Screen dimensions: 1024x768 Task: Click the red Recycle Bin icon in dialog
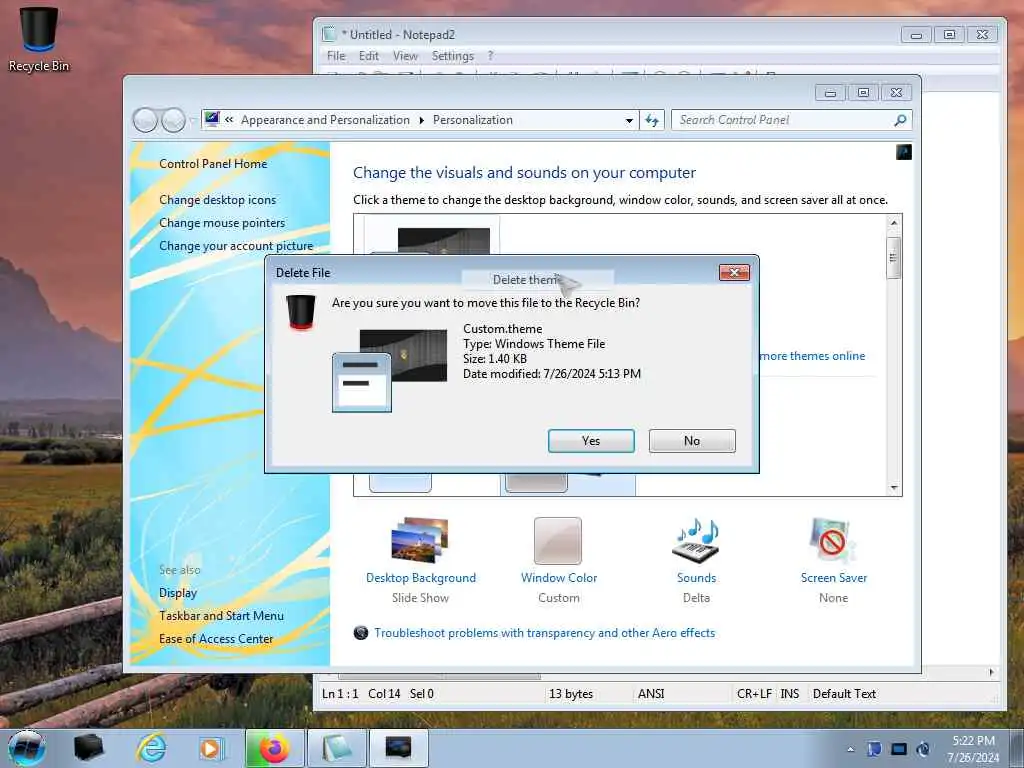click(x=300, y=312)
